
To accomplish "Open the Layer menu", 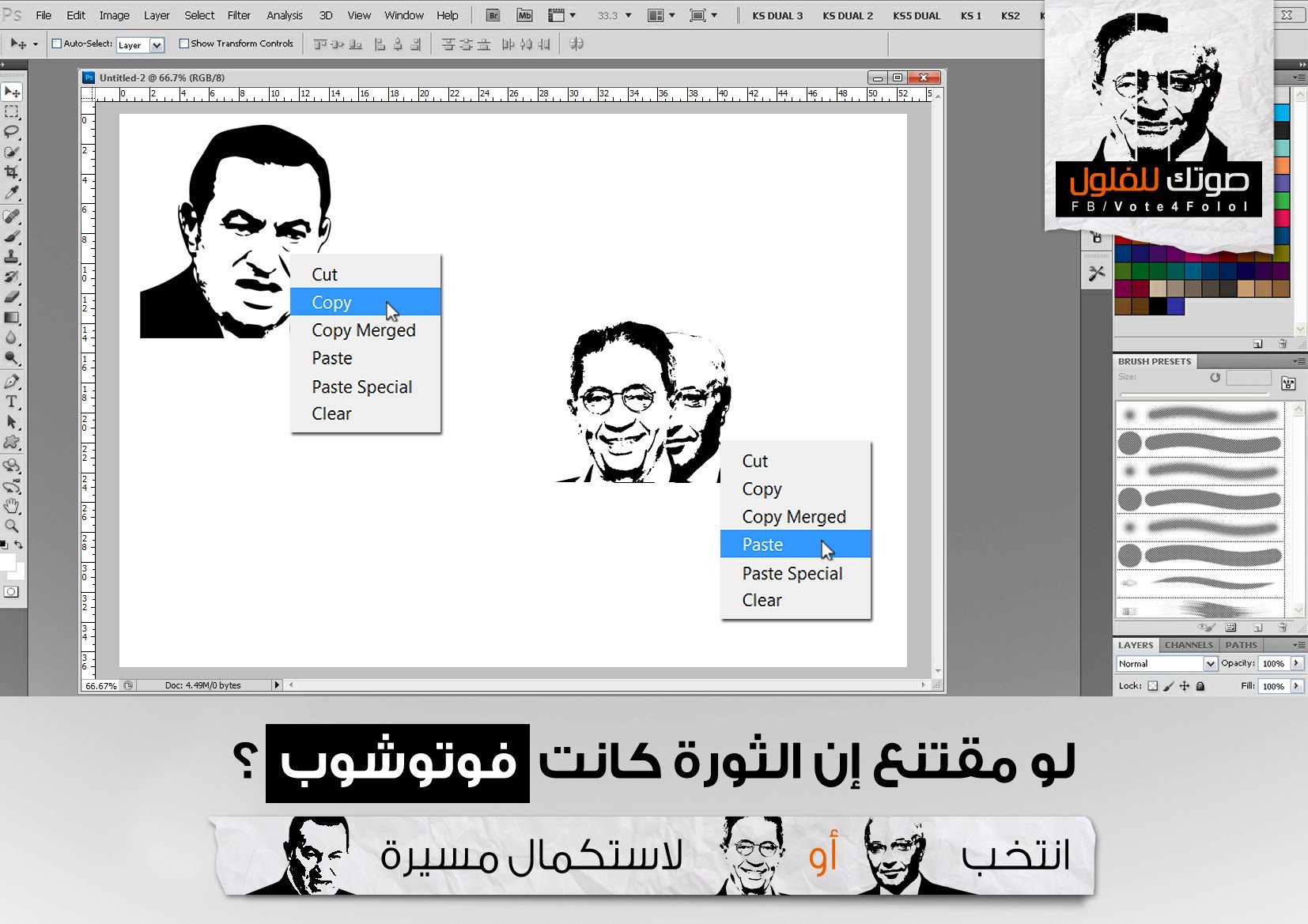I will 157,15.
